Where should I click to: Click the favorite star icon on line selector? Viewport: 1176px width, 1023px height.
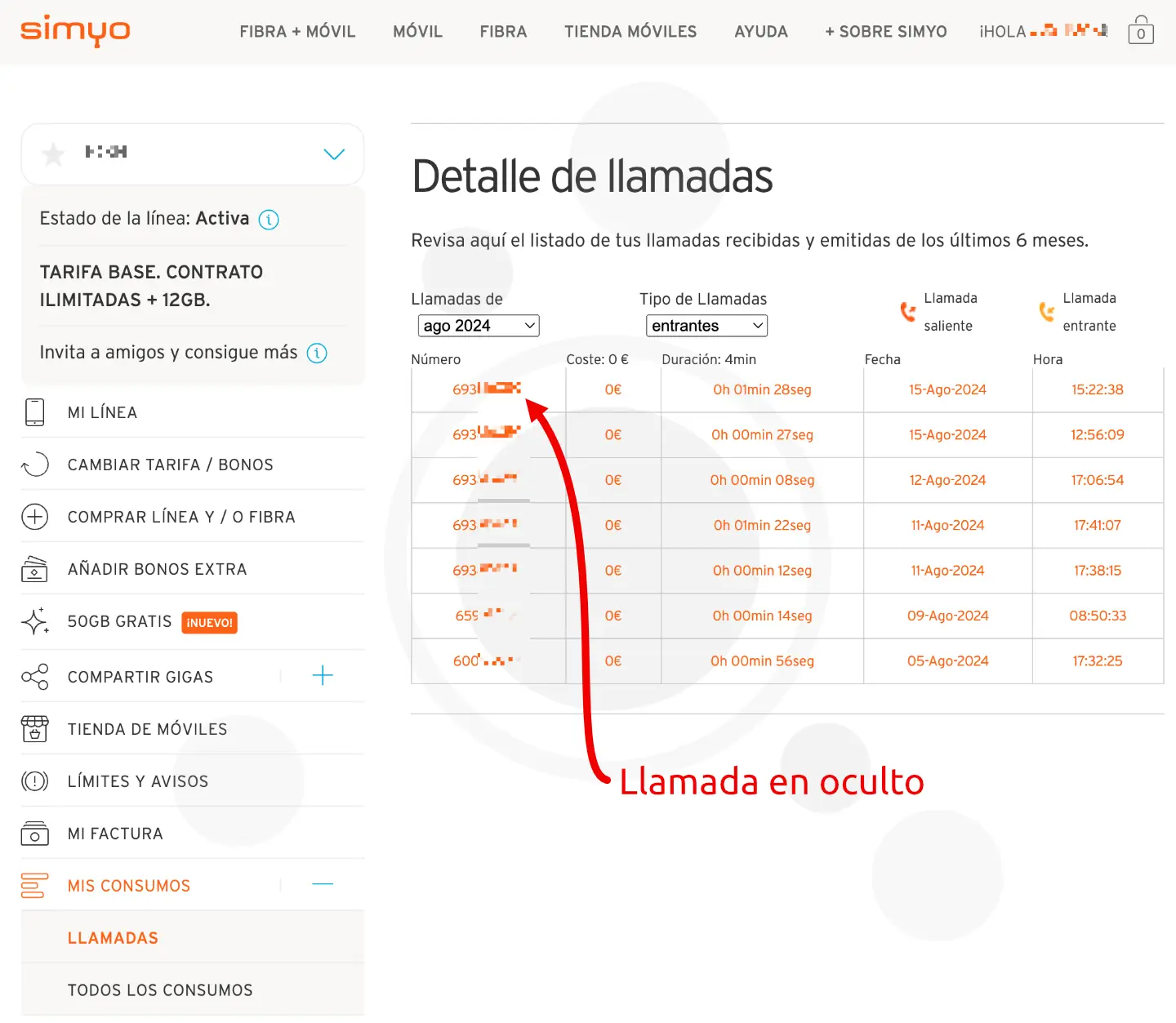(x=53, y=153)
